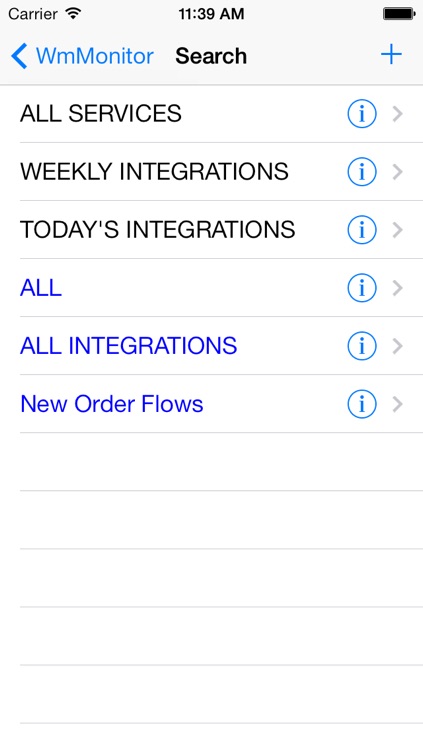Click chevron next to New Order Flows
423x750 pixels.
(398, 404)
